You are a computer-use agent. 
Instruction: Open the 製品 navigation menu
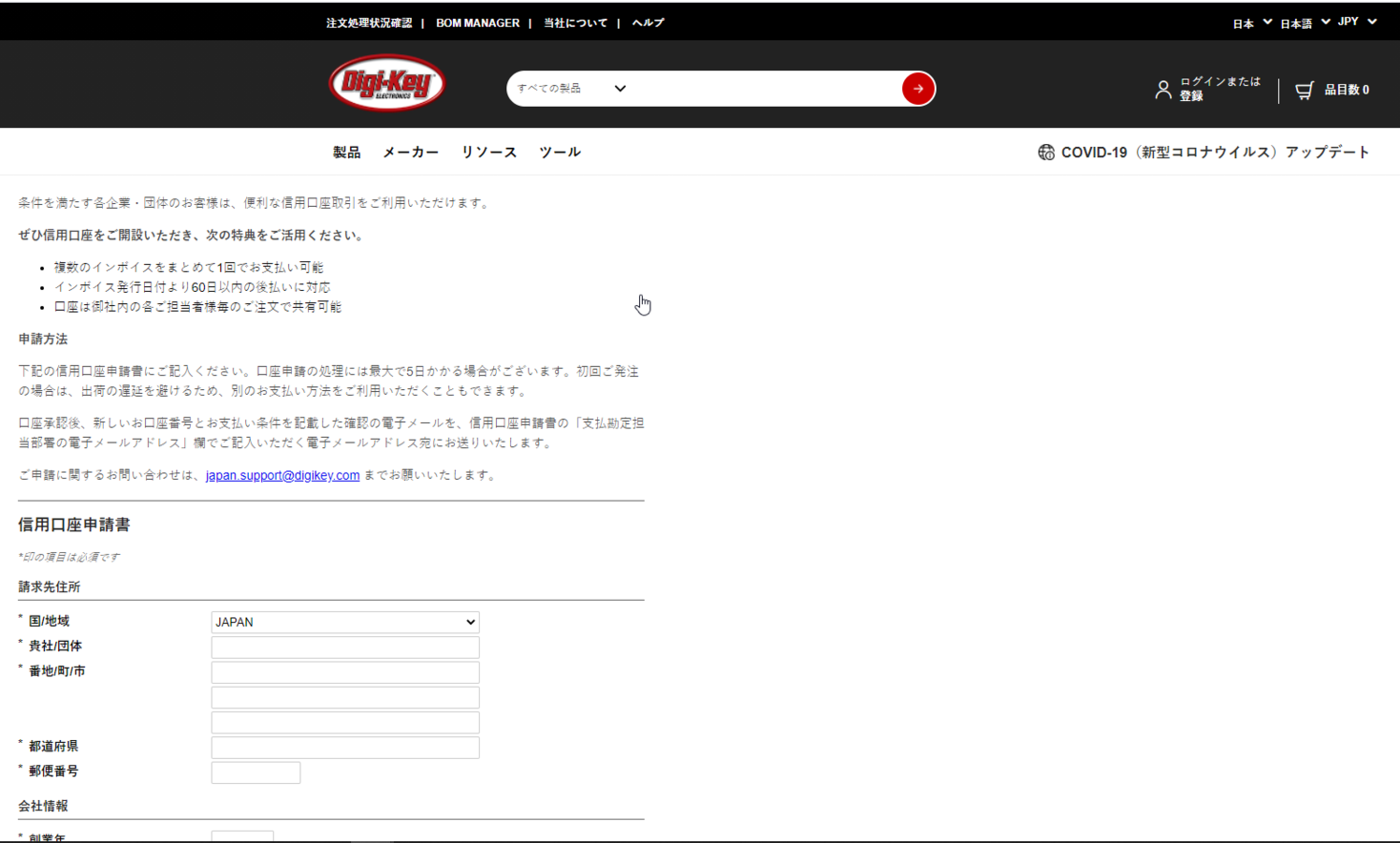[x=345, y=151]
